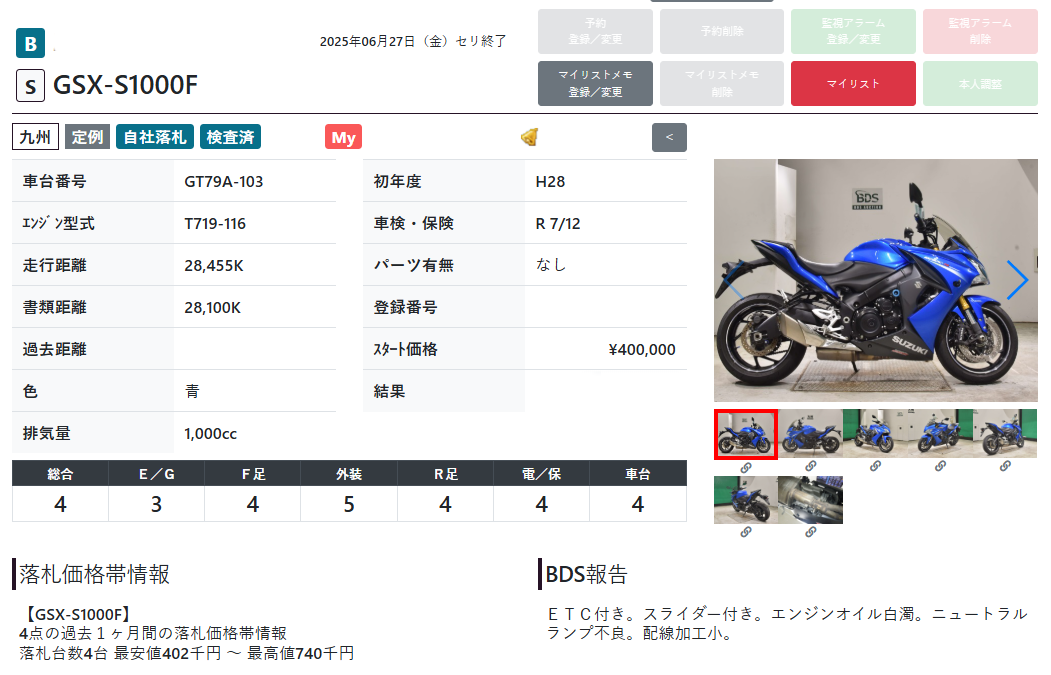Screen dimensions: 1051x675
Task: Click the 過去距離 label
Action: pos(54,350)
